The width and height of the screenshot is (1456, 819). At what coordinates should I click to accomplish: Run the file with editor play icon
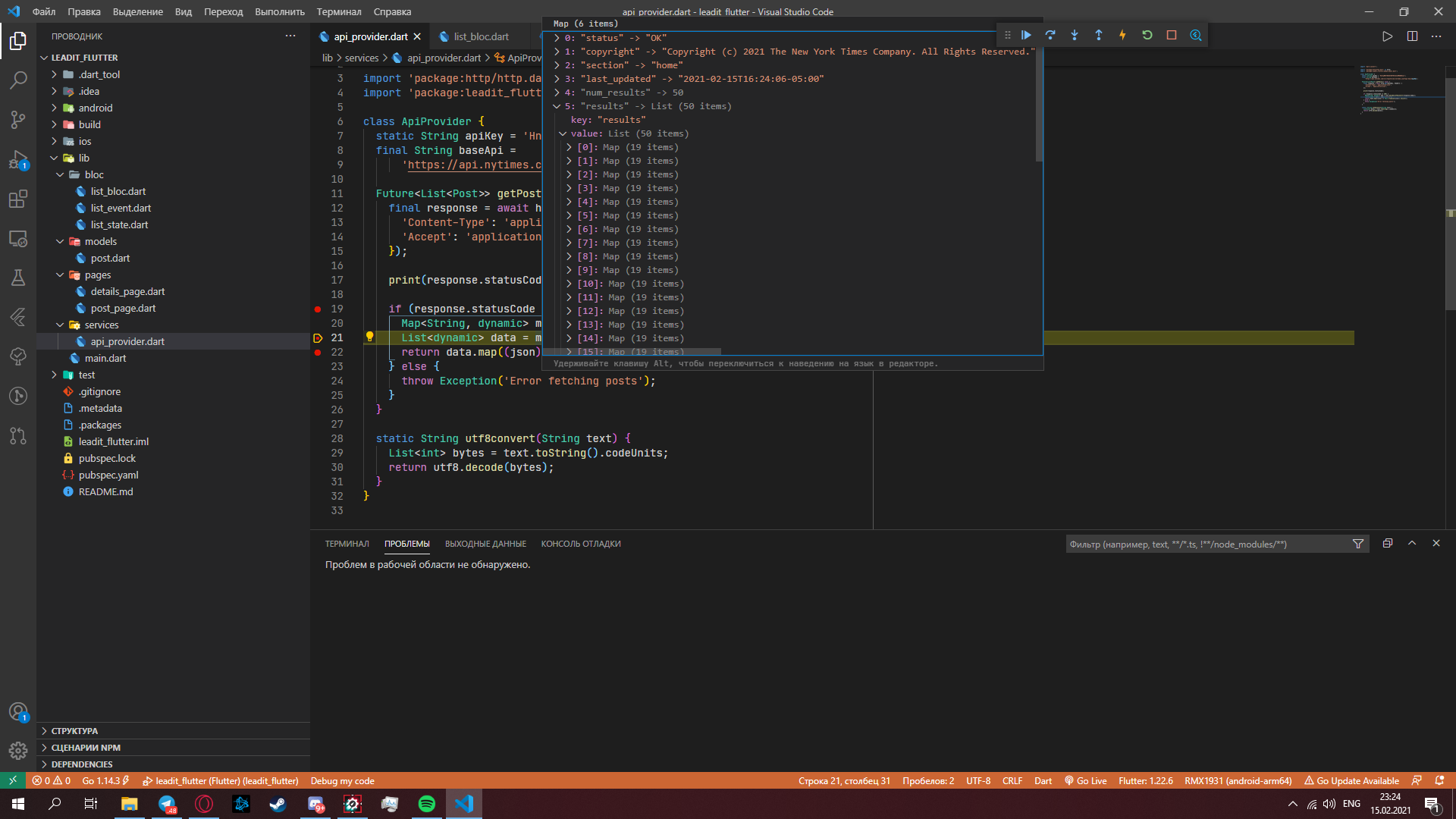pos(1387,36)
